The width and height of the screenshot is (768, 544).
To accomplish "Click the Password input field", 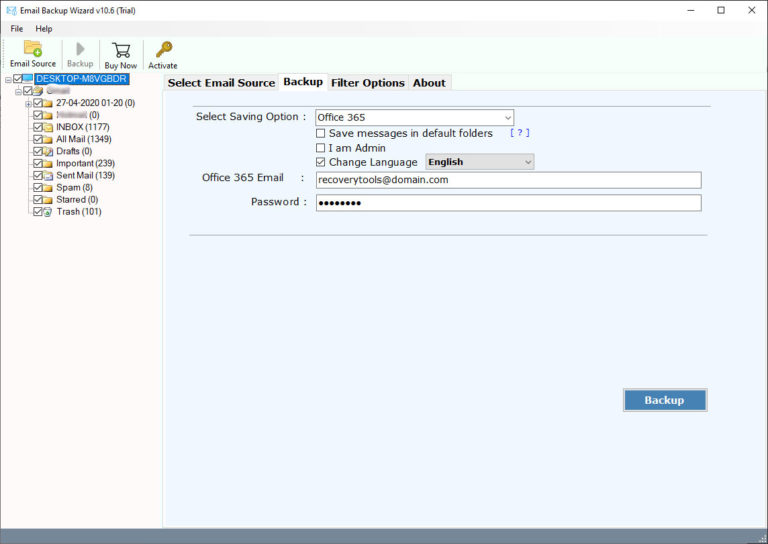I will pyautogui.click(x=508, y=203).
